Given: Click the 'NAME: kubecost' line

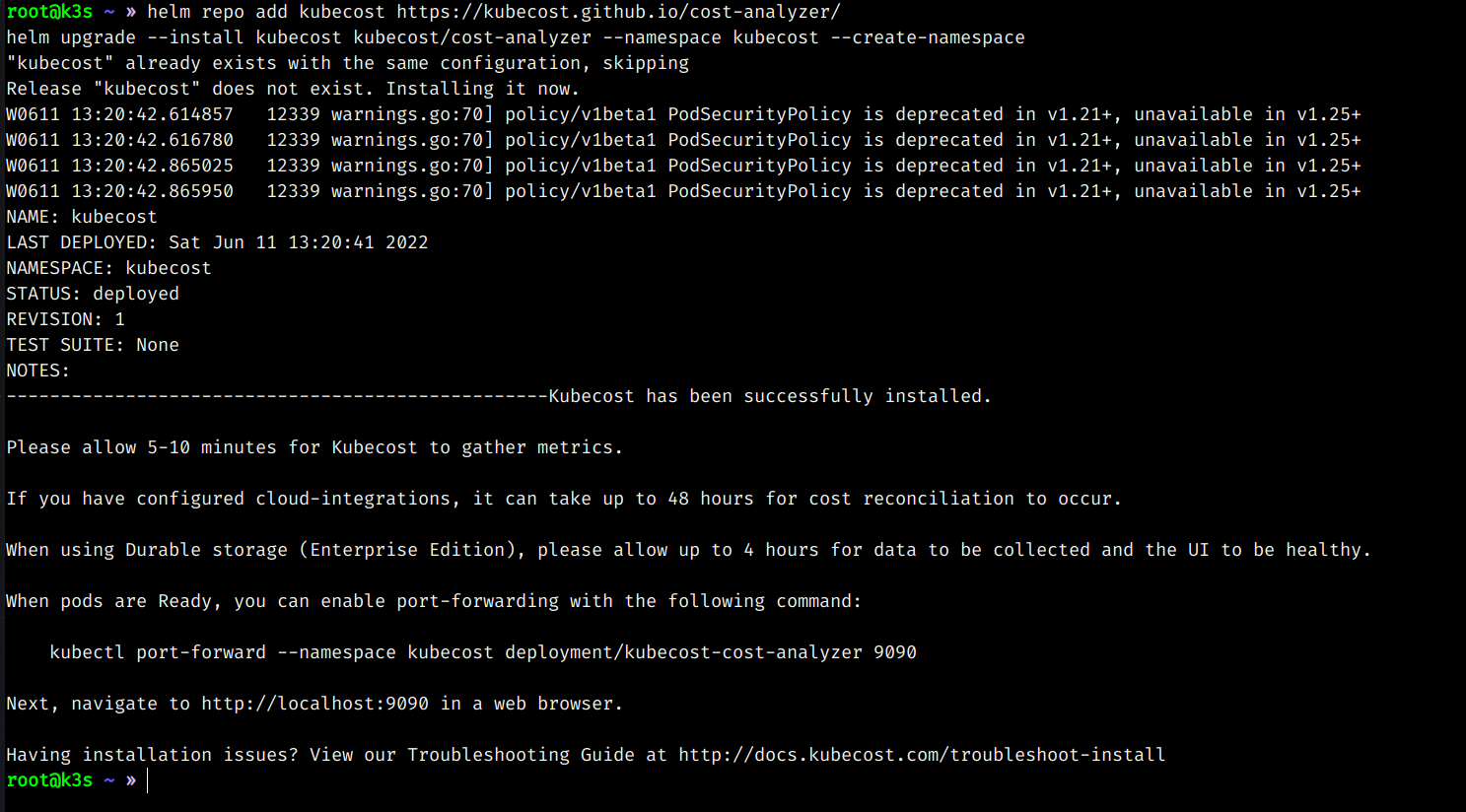Looking at the screenshot, I should [82, 217].
